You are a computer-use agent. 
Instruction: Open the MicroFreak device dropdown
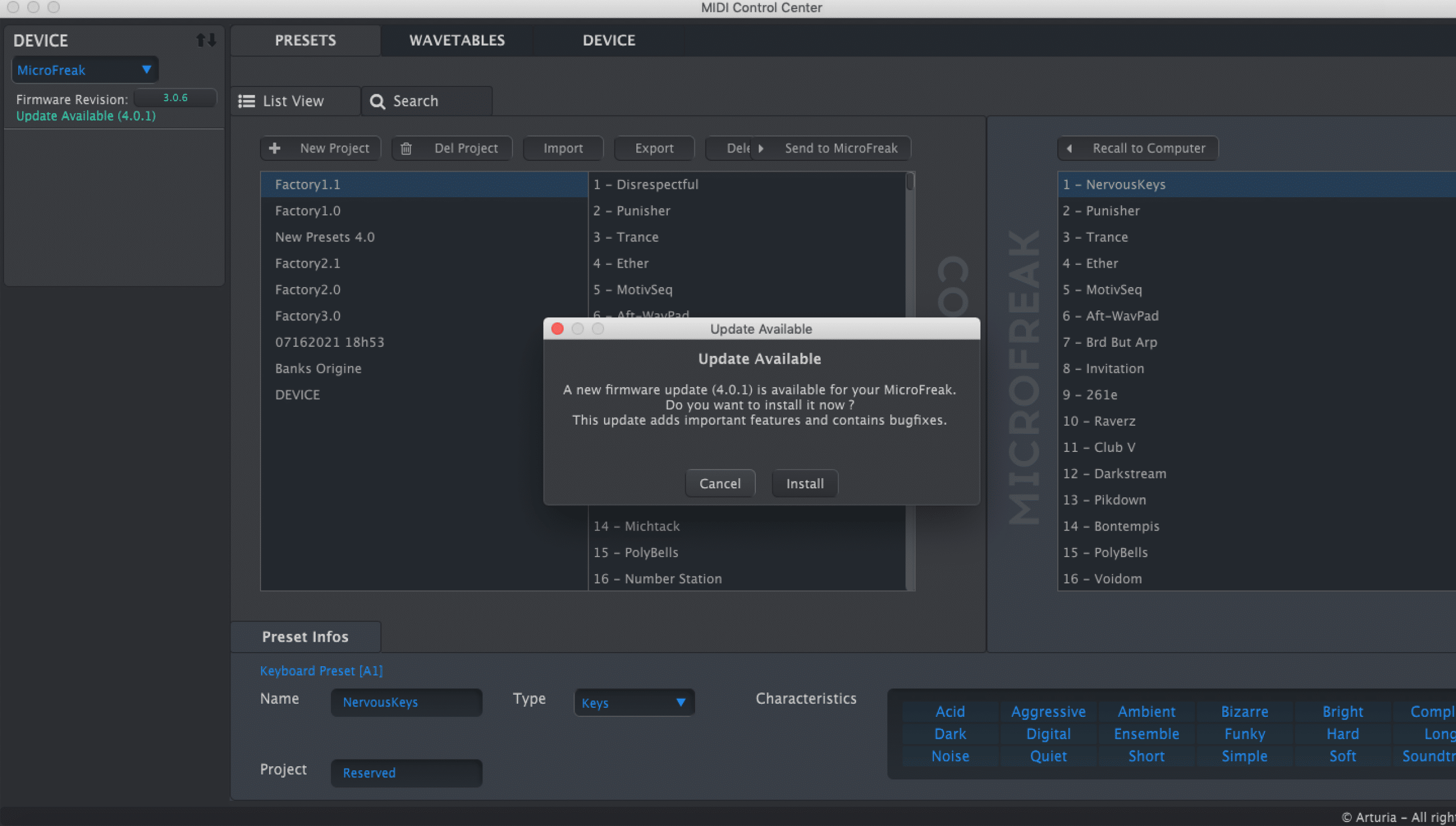pos(85,70)
